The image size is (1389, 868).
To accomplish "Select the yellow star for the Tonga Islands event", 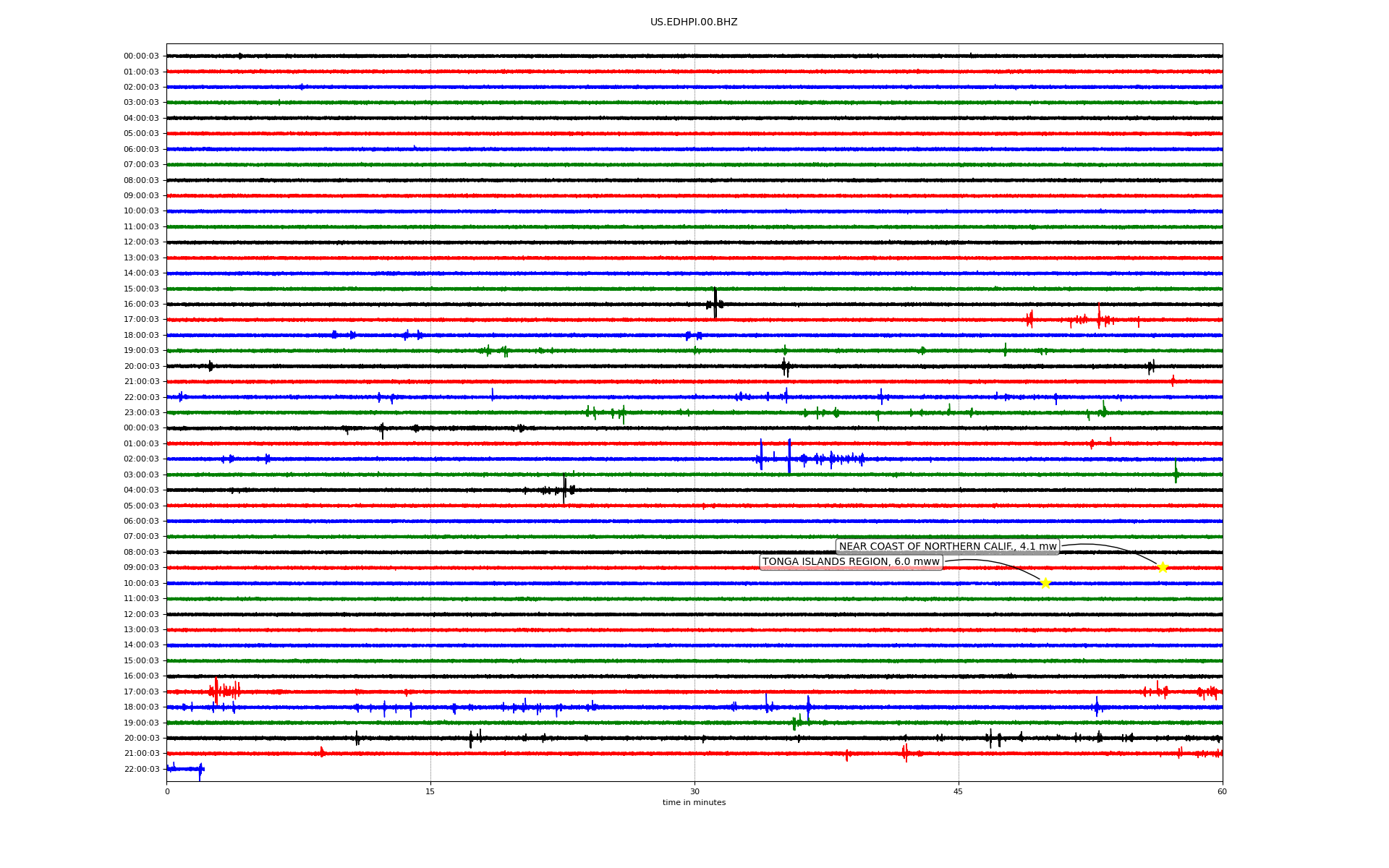I will pyautogui.click(x=1045, y=583).
